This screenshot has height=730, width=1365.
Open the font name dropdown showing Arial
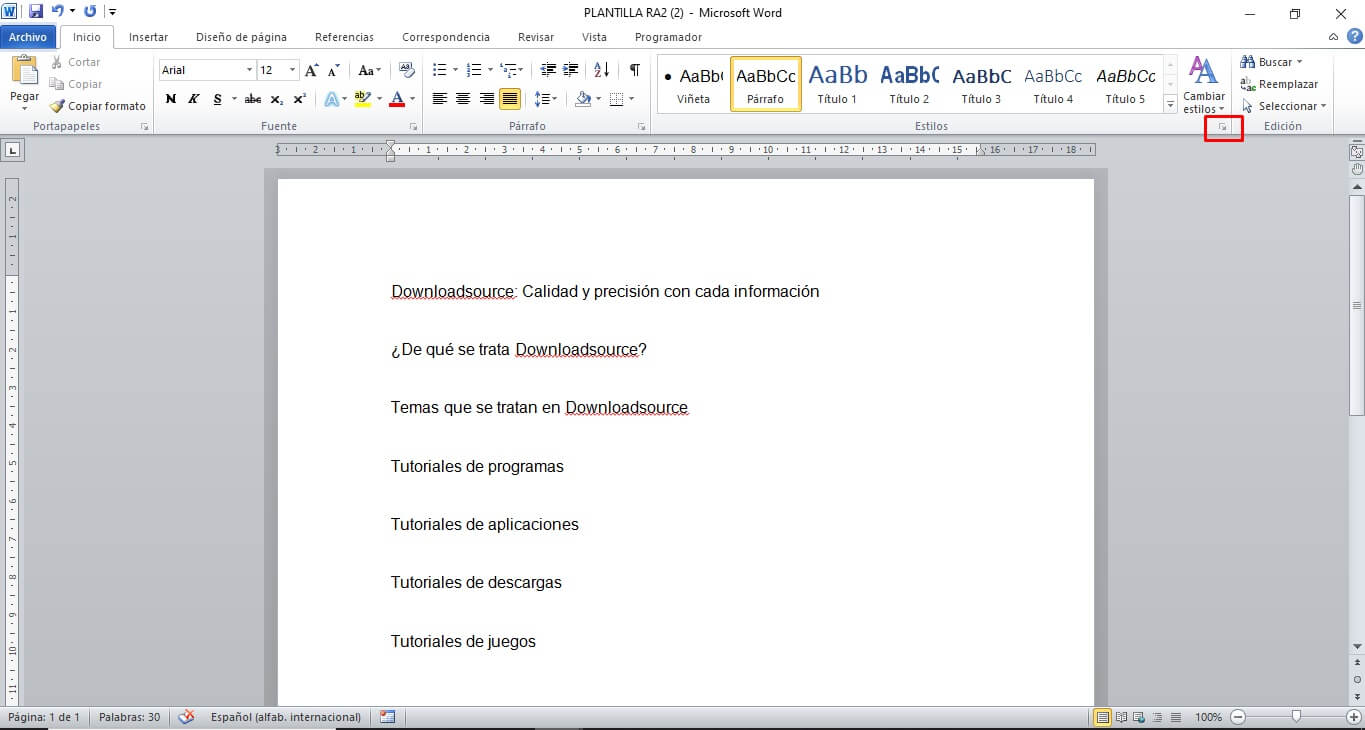(249, 70)
